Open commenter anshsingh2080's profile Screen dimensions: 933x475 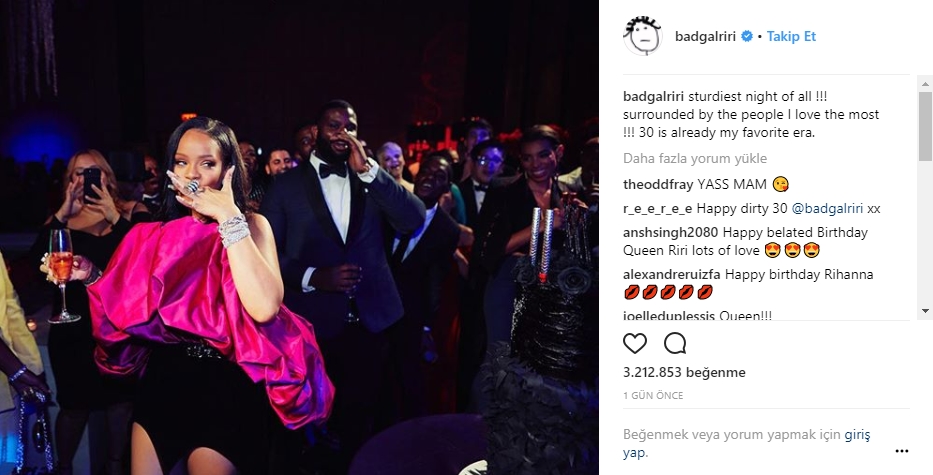[671, 232]
